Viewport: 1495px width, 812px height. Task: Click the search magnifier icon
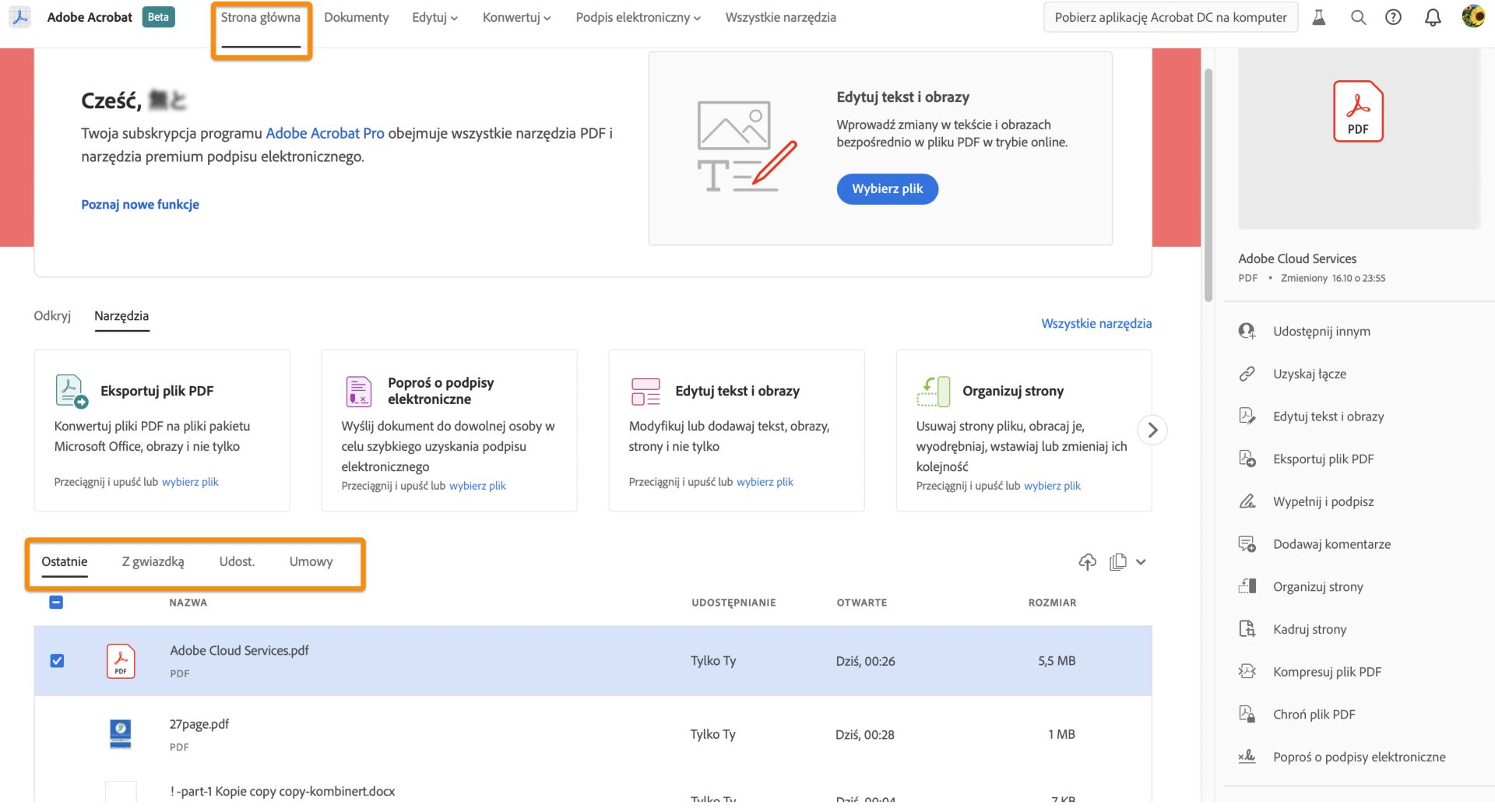pos(1358,17)
